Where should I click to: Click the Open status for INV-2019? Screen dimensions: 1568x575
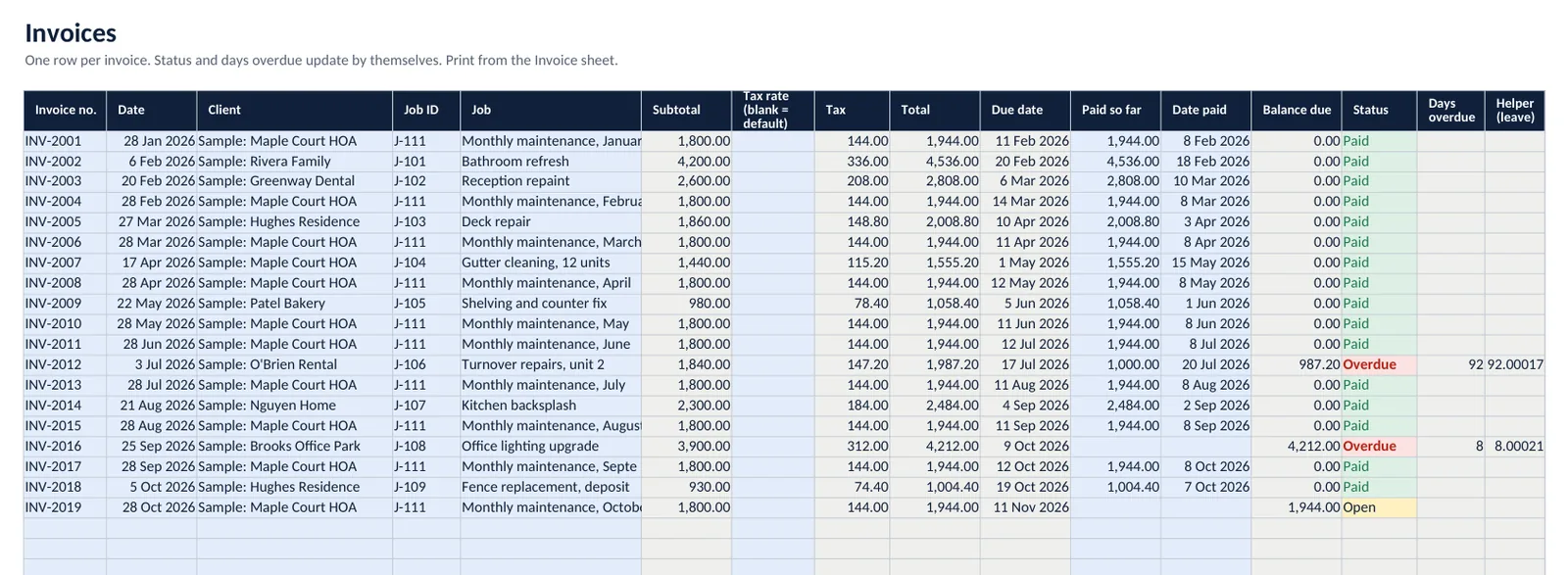(1379, 507)
